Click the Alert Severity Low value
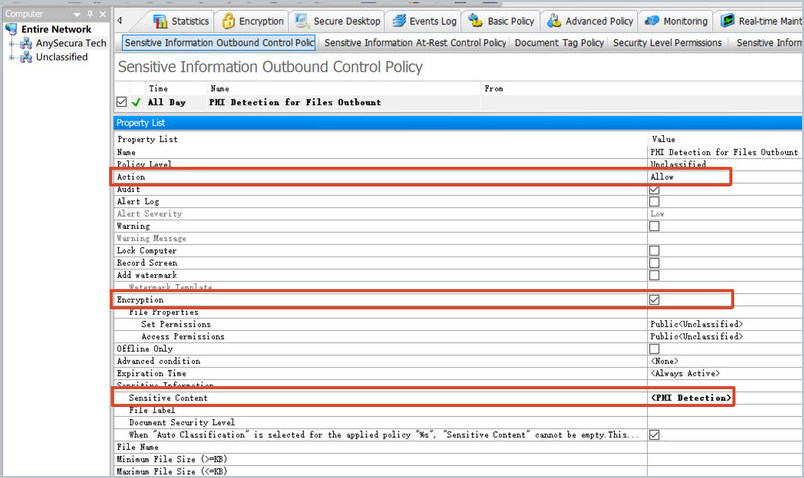 click(657, 214)
